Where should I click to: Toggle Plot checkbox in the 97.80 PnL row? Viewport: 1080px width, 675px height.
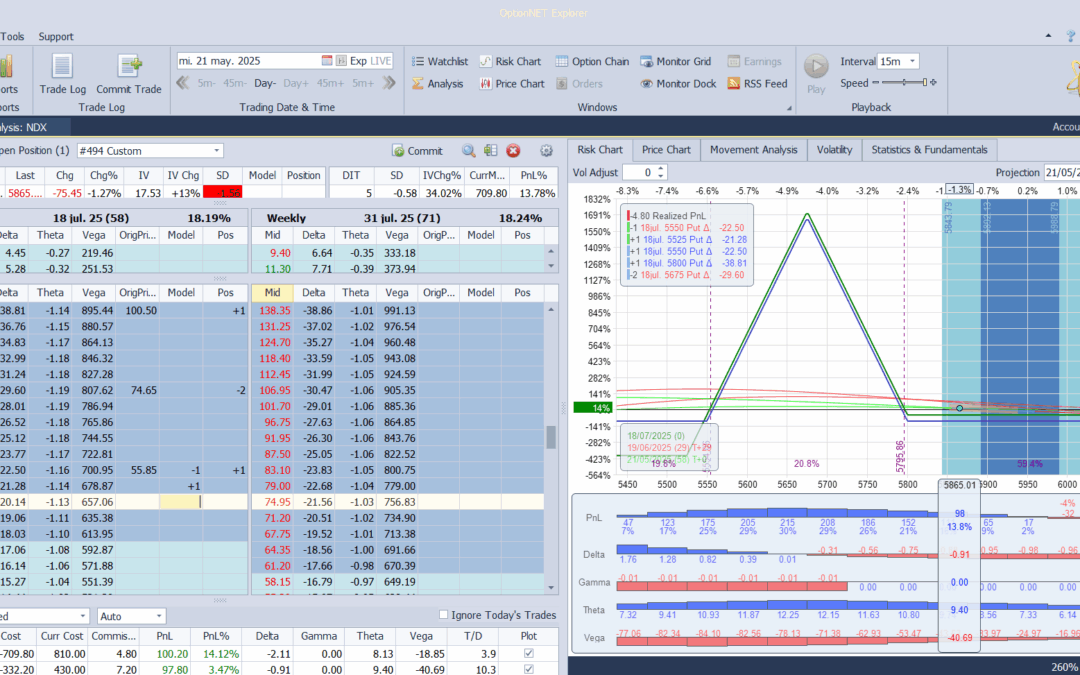pyautogui.click(x=528, y=669)
